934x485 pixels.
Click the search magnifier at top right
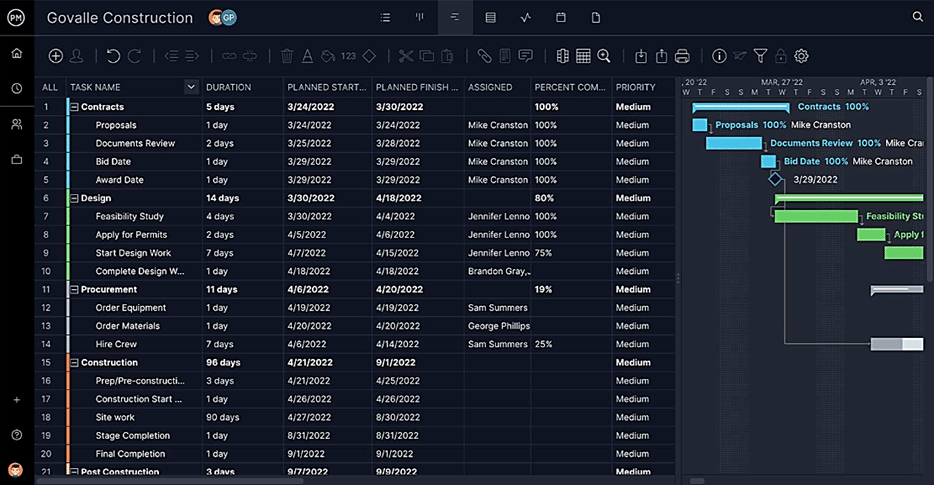[x=918, y=17]
